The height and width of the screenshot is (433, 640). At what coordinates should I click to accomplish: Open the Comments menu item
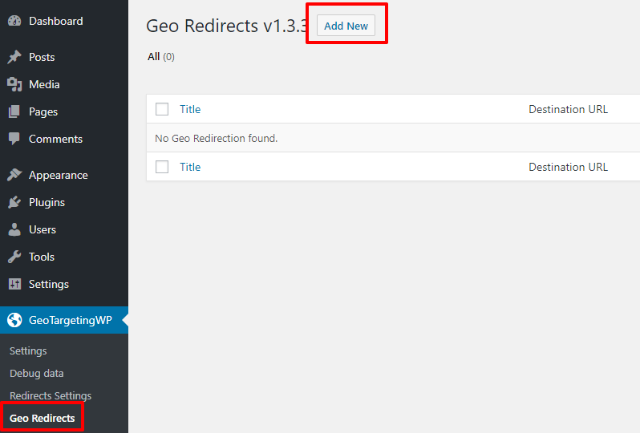click(64, 139)
